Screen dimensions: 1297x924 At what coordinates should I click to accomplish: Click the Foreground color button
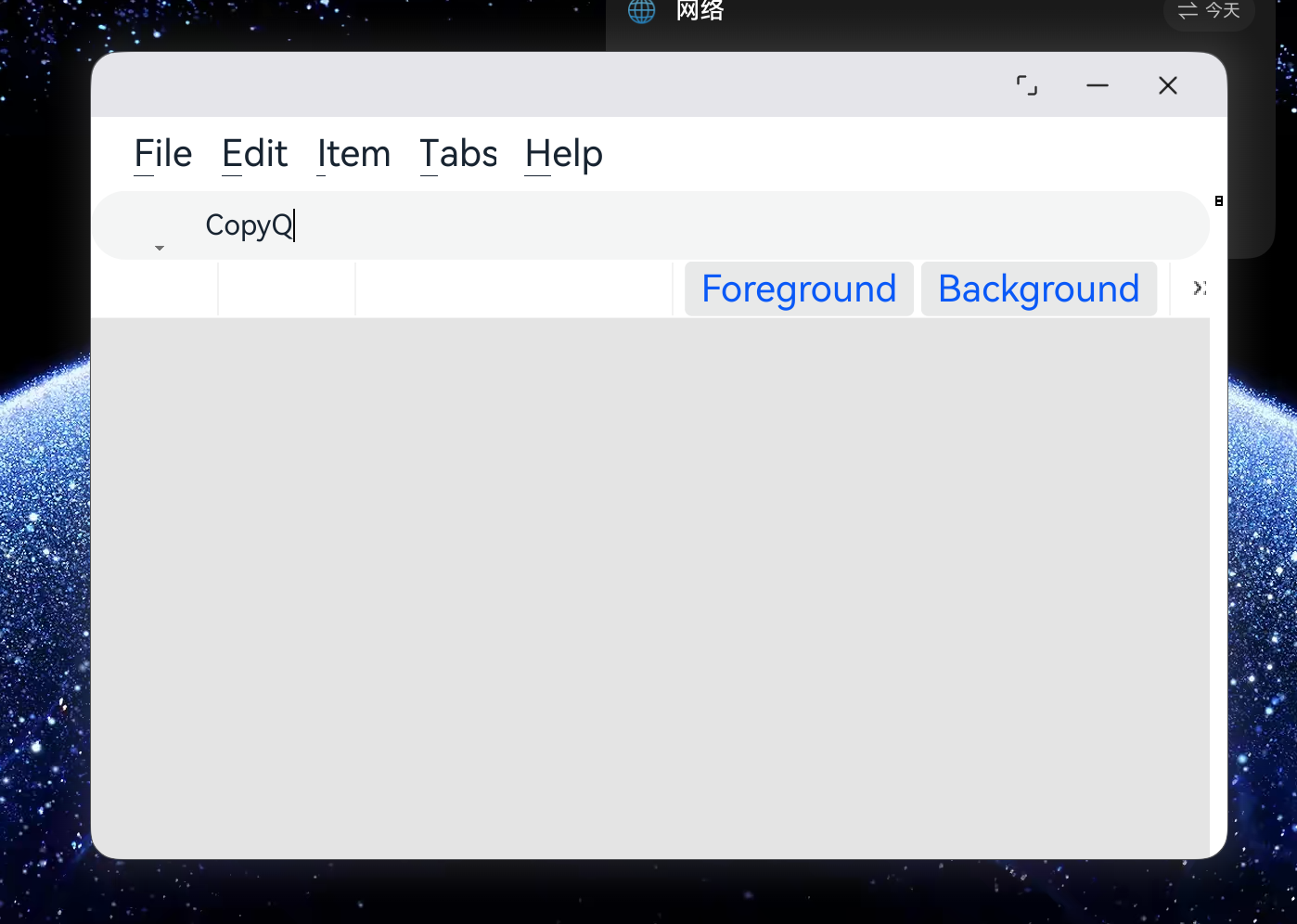pyautogui.click(x=799, y=289)
